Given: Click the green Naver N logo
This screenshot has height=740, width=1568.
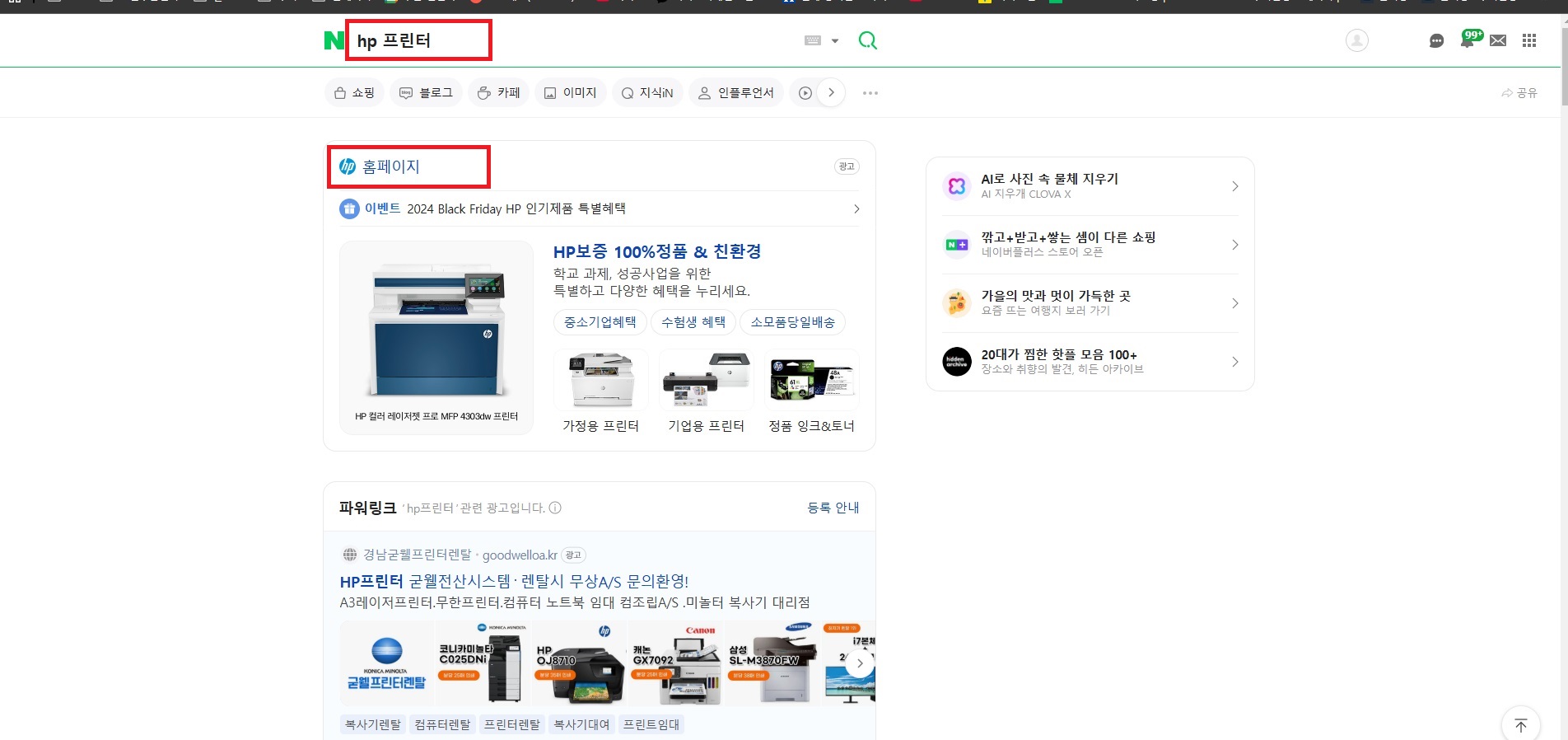Looking at the screenshot, I should pyautogui.click(x=334, y=40).
